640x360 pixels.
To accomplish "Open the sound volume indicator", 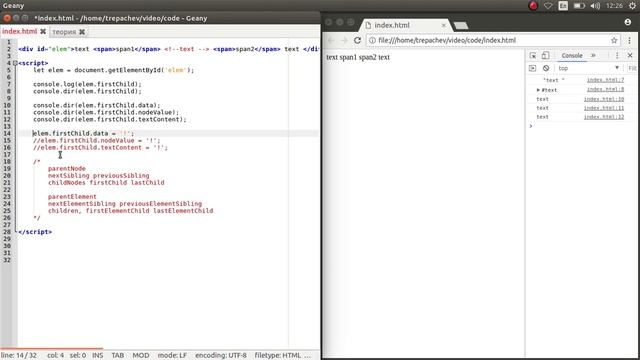I will (x=595, y=6).
